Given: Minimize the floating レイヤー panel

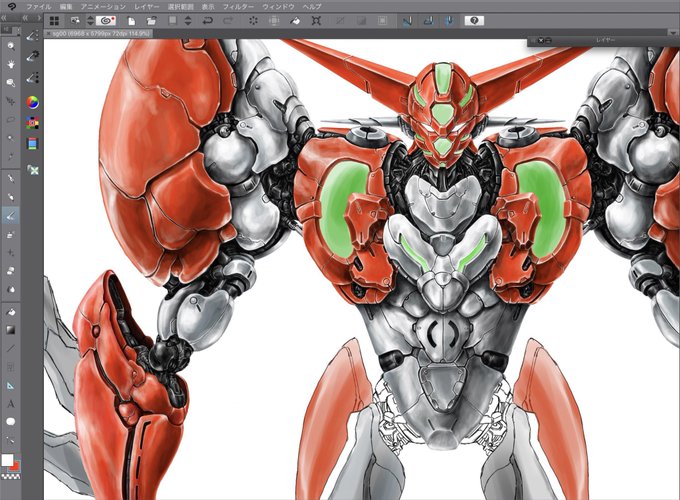Looking at the screenshot, I should [548, 40].
